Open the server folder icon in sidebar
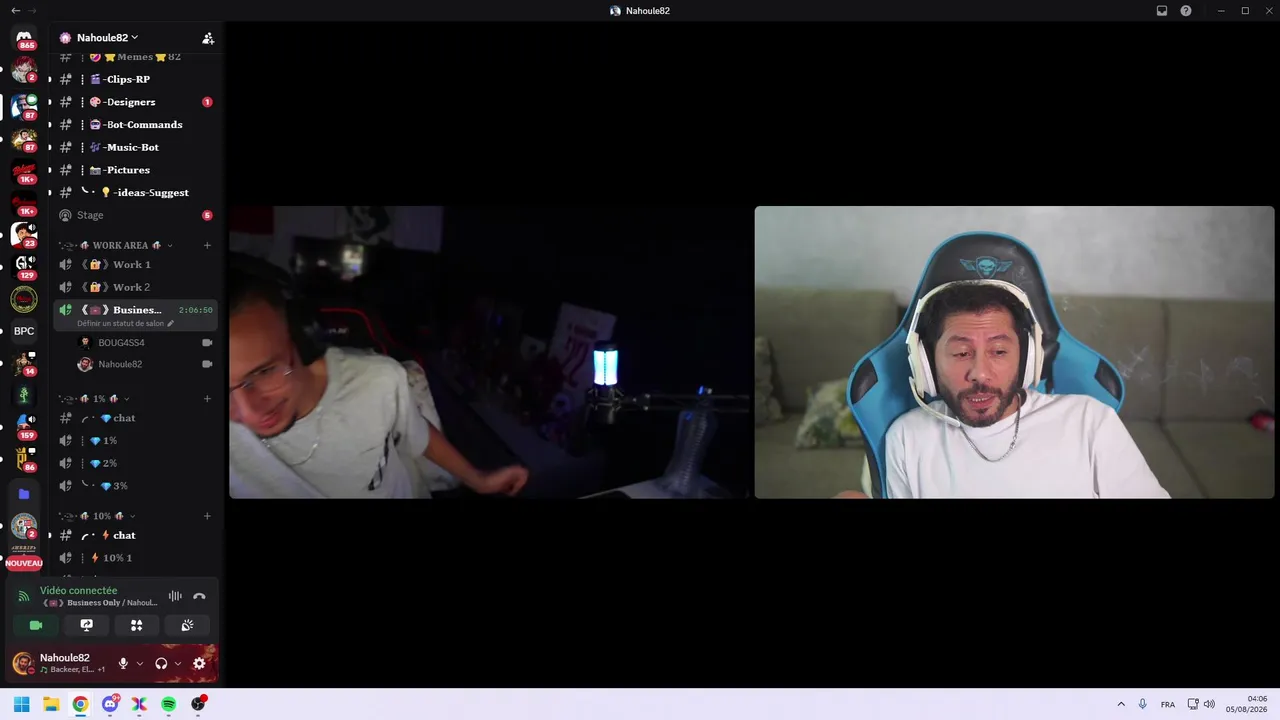 coord(24,494)
